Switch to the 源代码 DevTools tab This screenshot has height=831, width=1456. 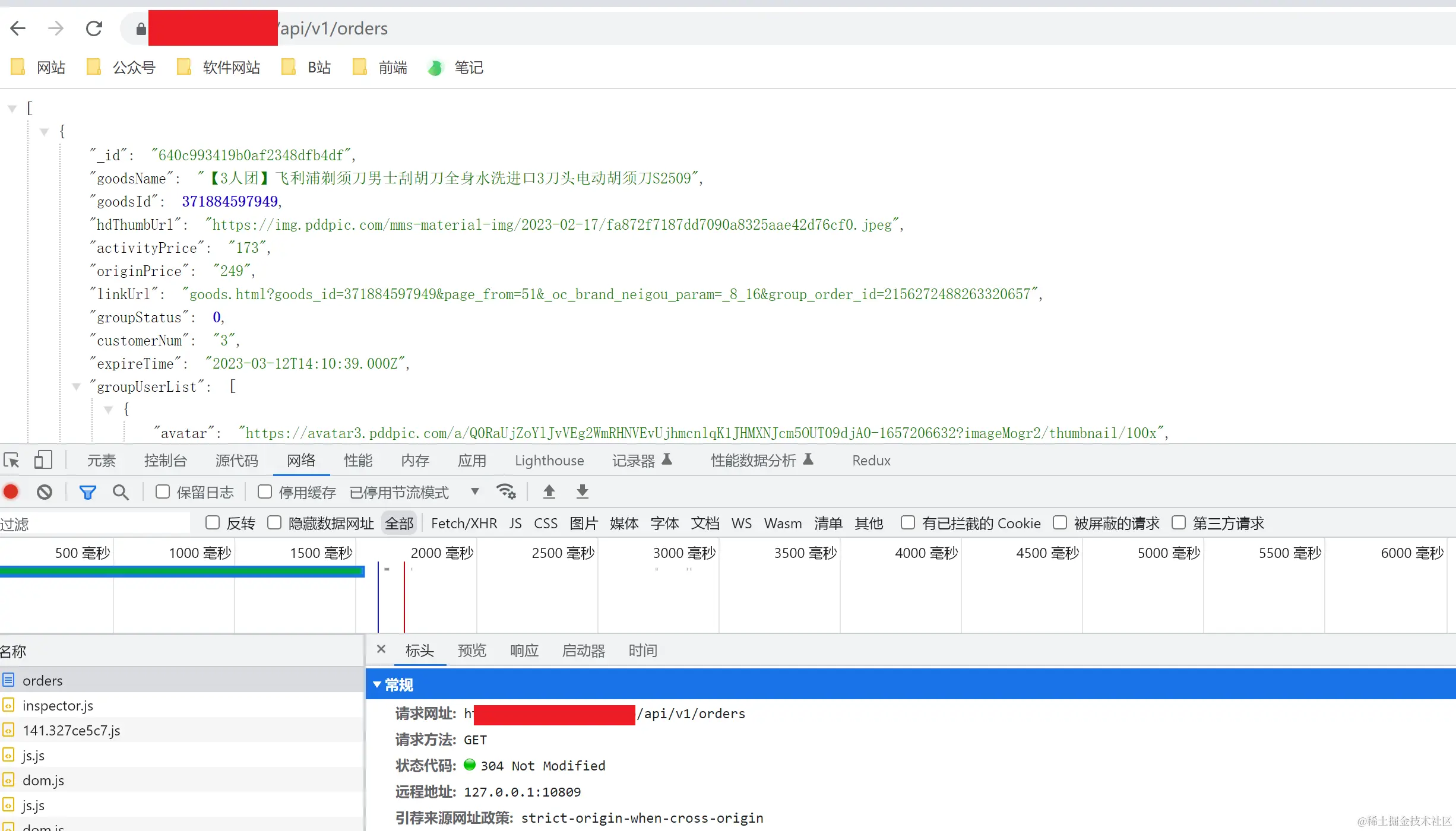236,460
